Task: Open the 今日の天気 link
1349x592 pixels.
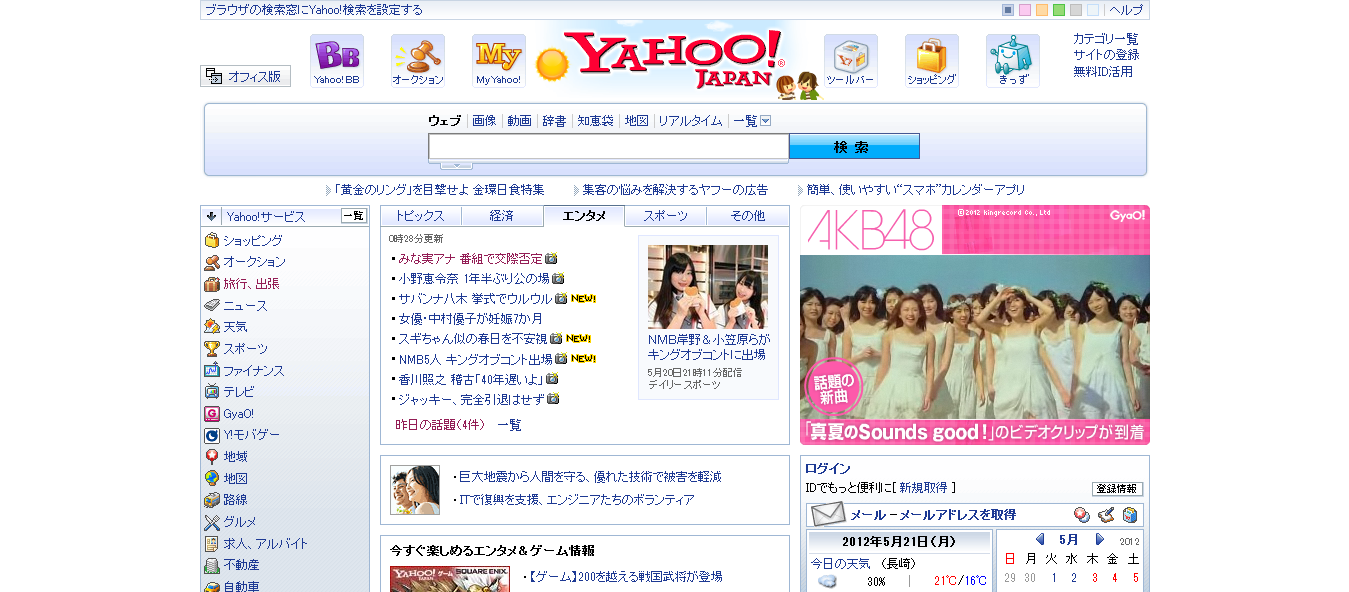Action: [x=840, y=562]
